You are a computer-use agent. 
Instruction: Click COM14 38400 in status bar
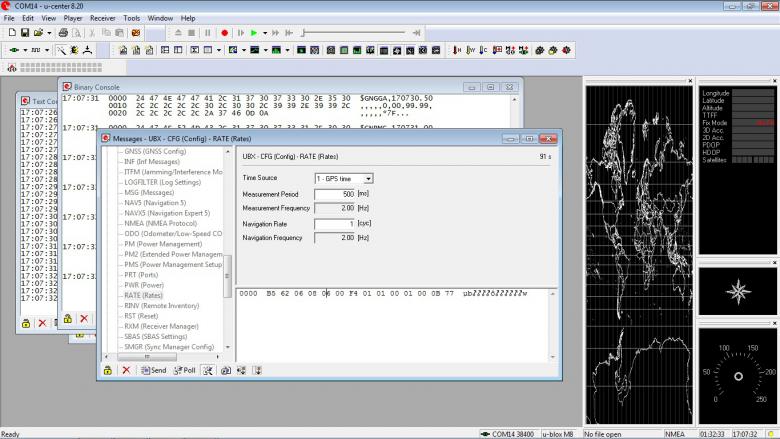507,434
